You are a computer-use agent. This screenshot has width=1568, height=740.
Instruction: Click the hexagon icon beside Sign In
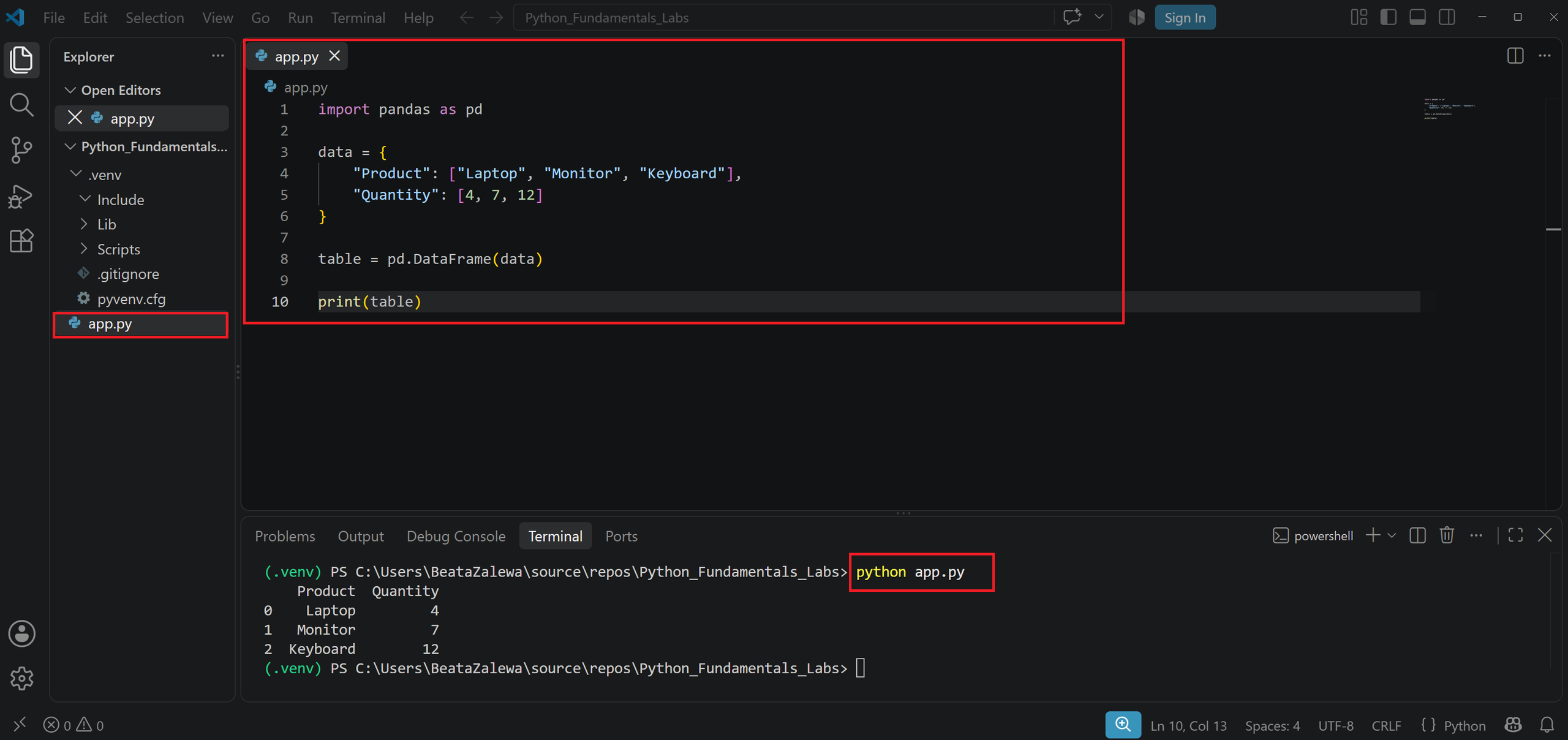(1137, 17)
